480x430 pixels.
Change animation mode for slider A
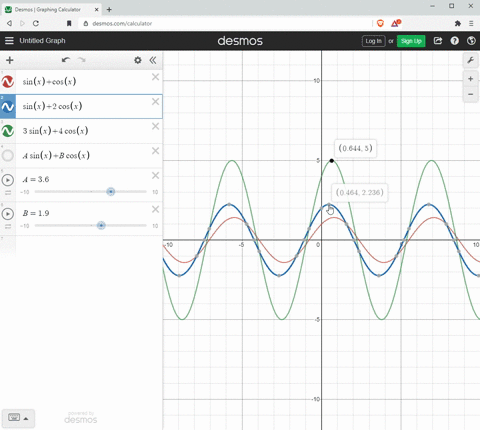pos(8,193)
